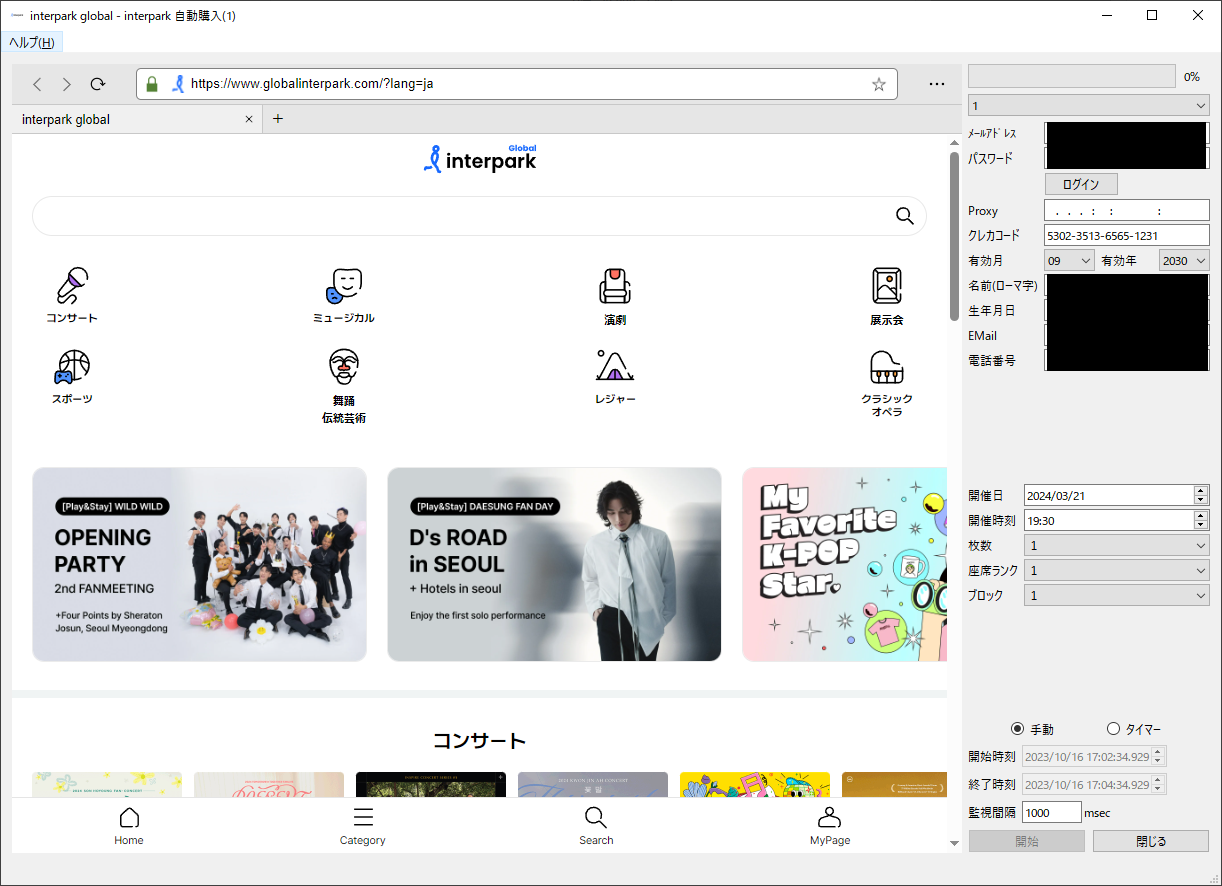Open the 座席ランク dropdown
Image resolution: width=1222 pixels, height=886 pixels.
click(x=1117, y=570)
